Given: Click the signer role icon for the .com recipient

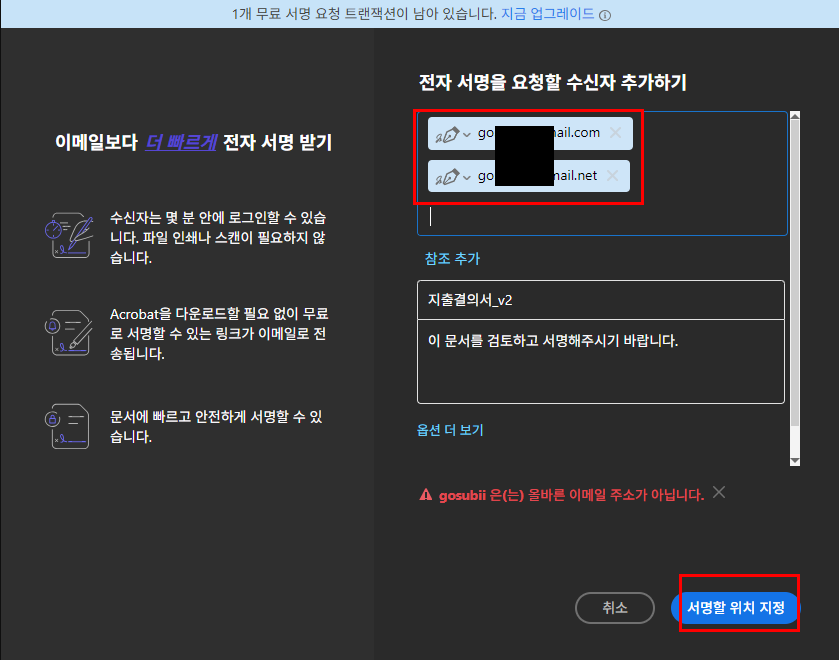Looking at the screenshot, I should coord(447,134).
